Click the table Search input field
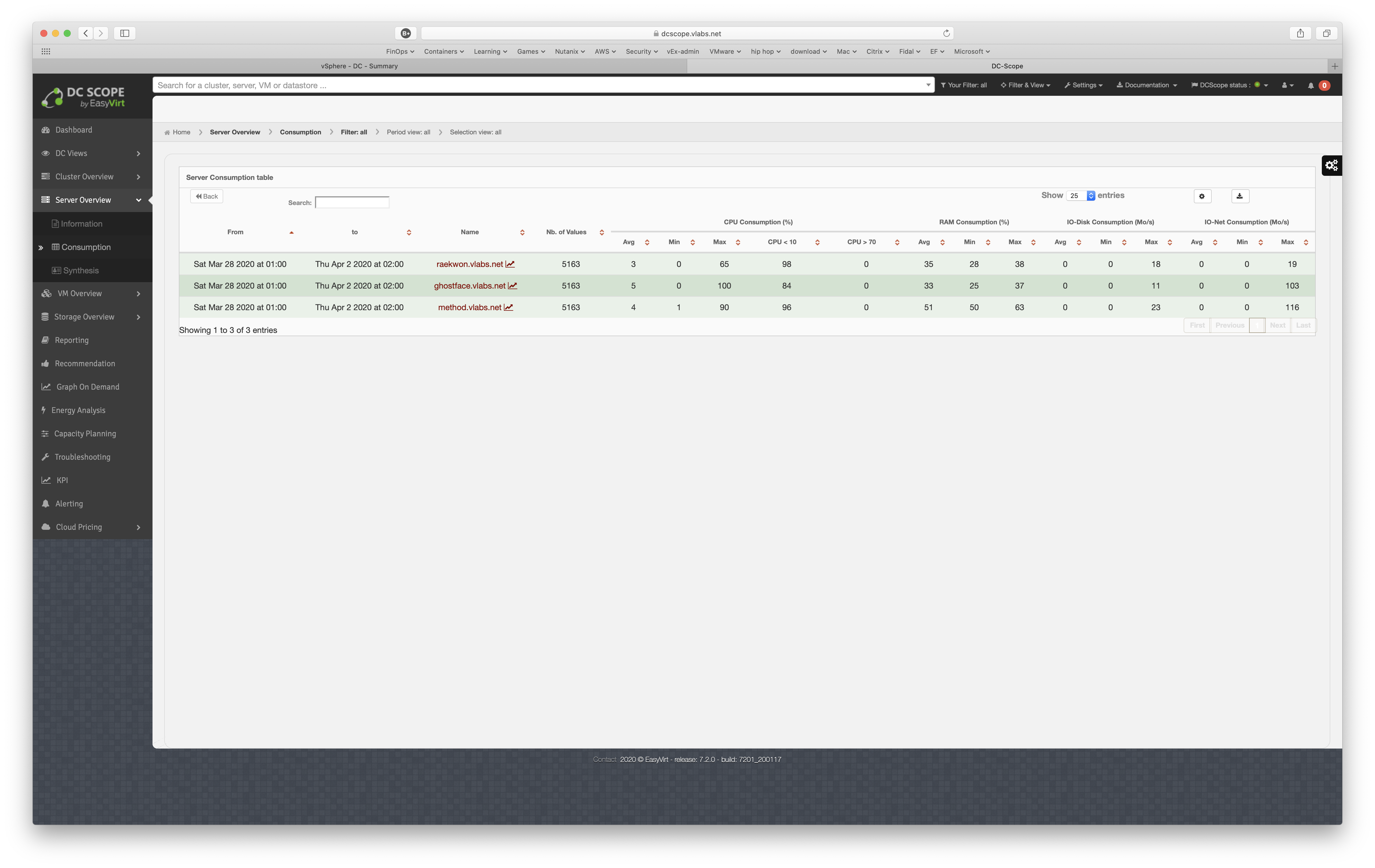This screenshot has height=868, width=1375. (x=352, y=202)
